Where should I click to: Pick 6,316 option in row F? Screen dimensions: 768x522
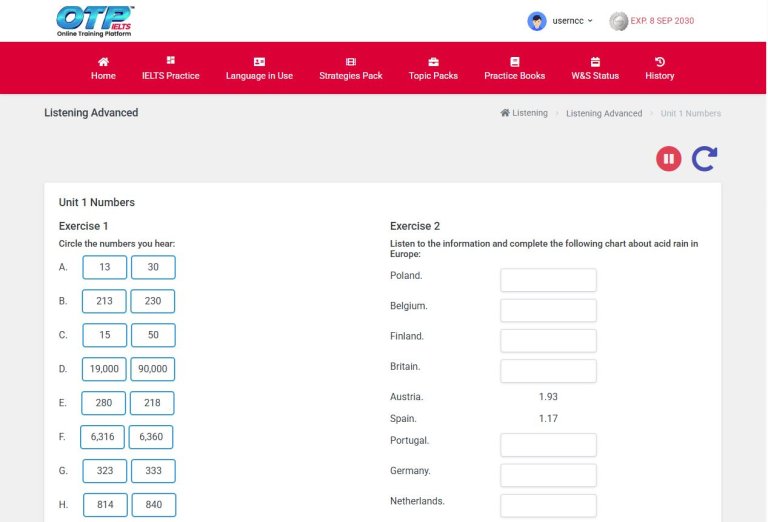103,437
